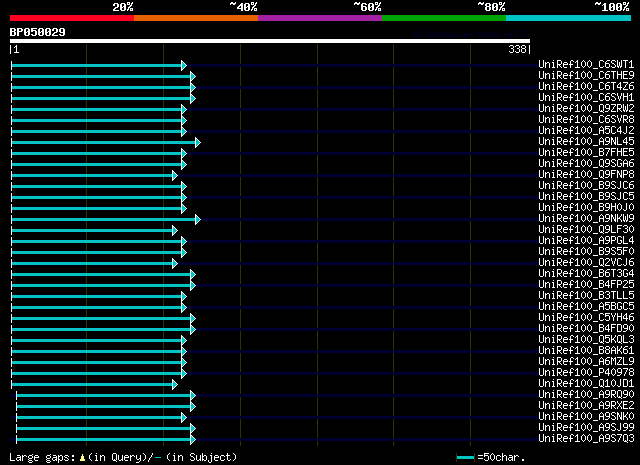The image size is (640, 465).
Task: Click the BP050029 query name
Action: (x=38, y=32)
